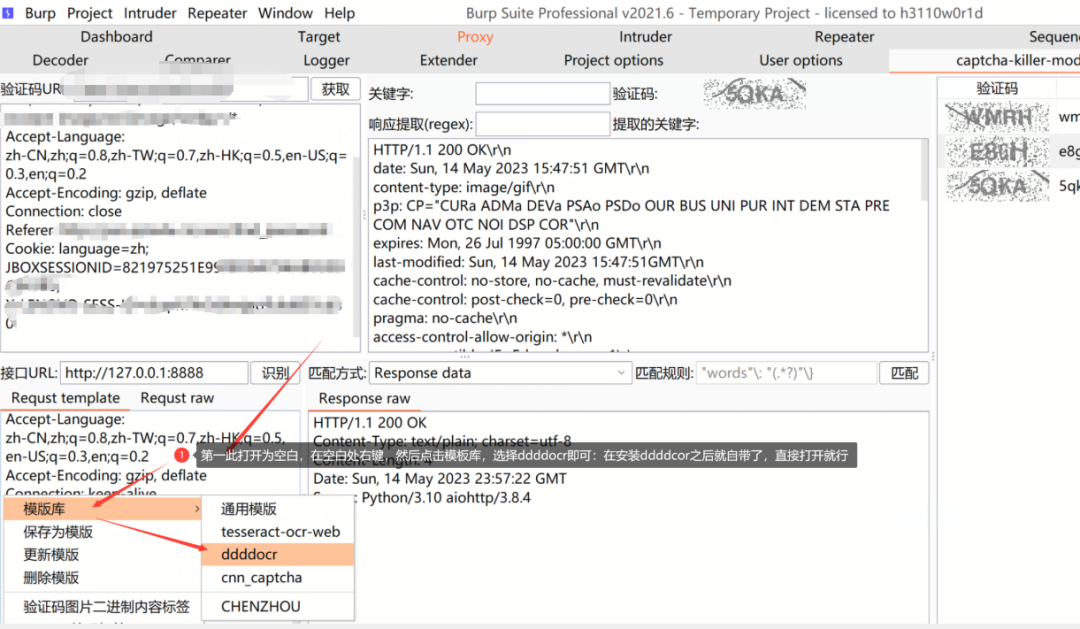Switch to the Proxy tab
Image resolution: width=1080 pixels, height=629 pixels.
(x=475, y=37)
